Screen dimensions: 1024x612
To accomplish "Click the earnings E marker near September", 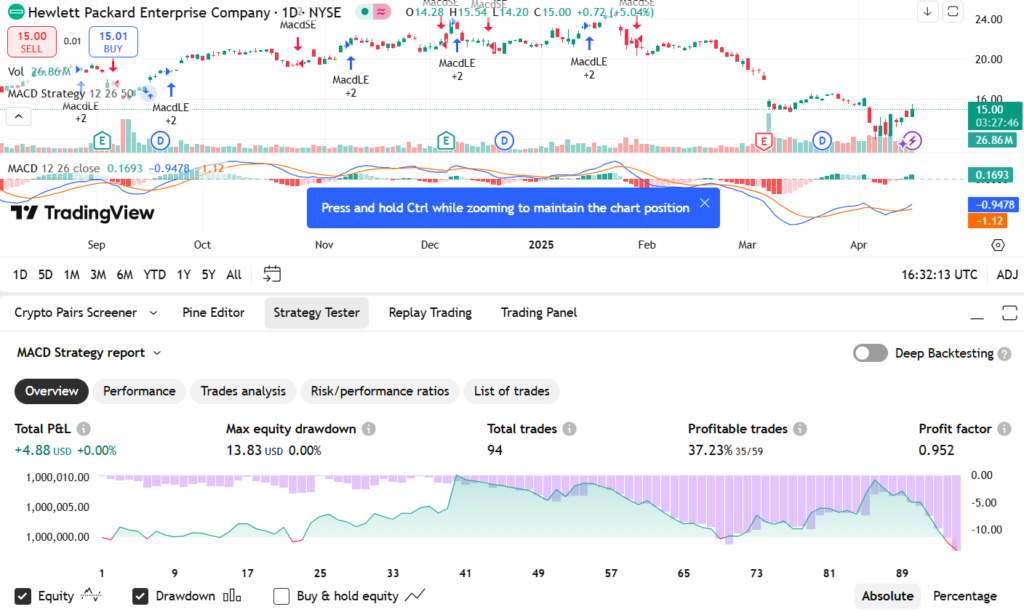I will tap(101, 140).
